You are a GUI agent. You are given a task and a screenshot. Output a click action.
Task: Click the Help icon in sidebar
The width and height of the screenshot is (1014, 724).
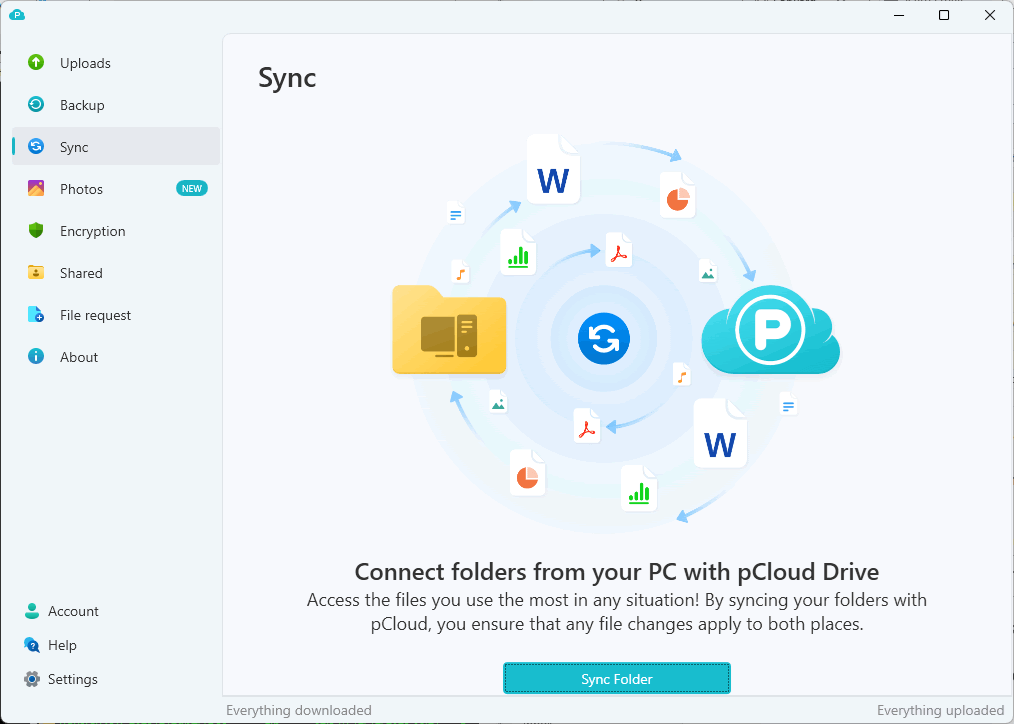point(32,645)
